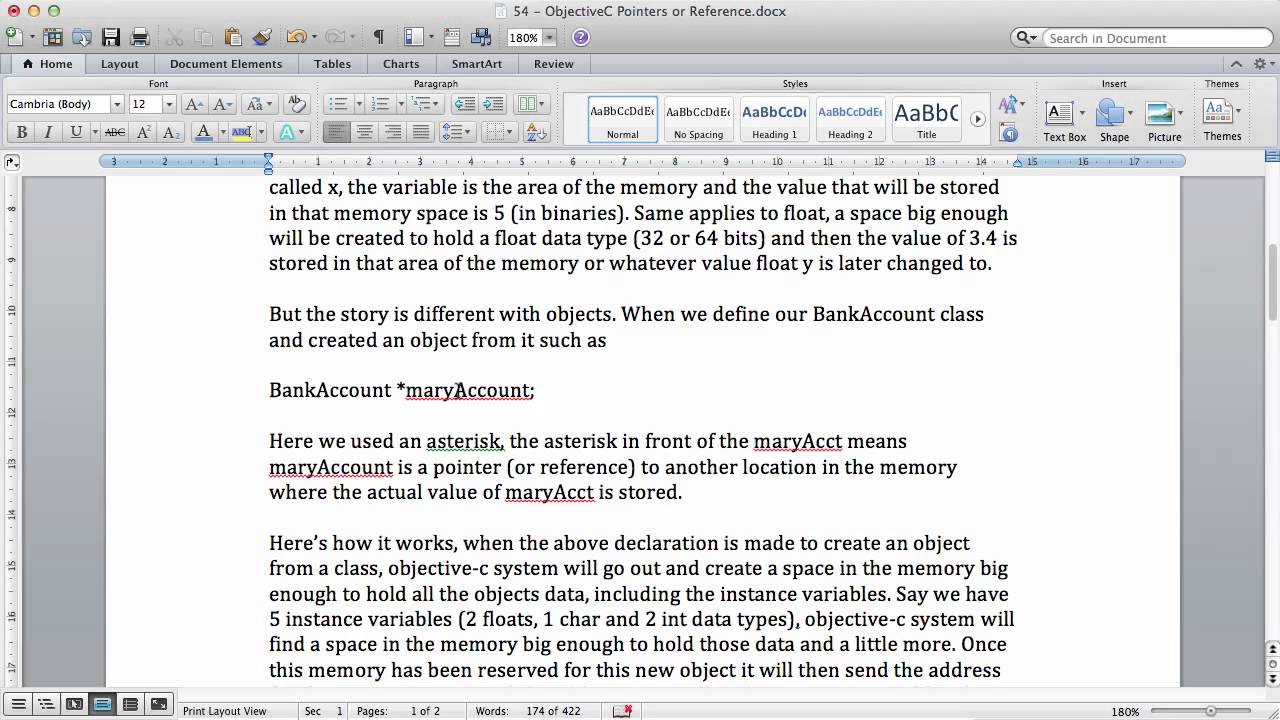
Task: Save the document with floppy icon
Action: pyautogui.click(x=111, y=37)
